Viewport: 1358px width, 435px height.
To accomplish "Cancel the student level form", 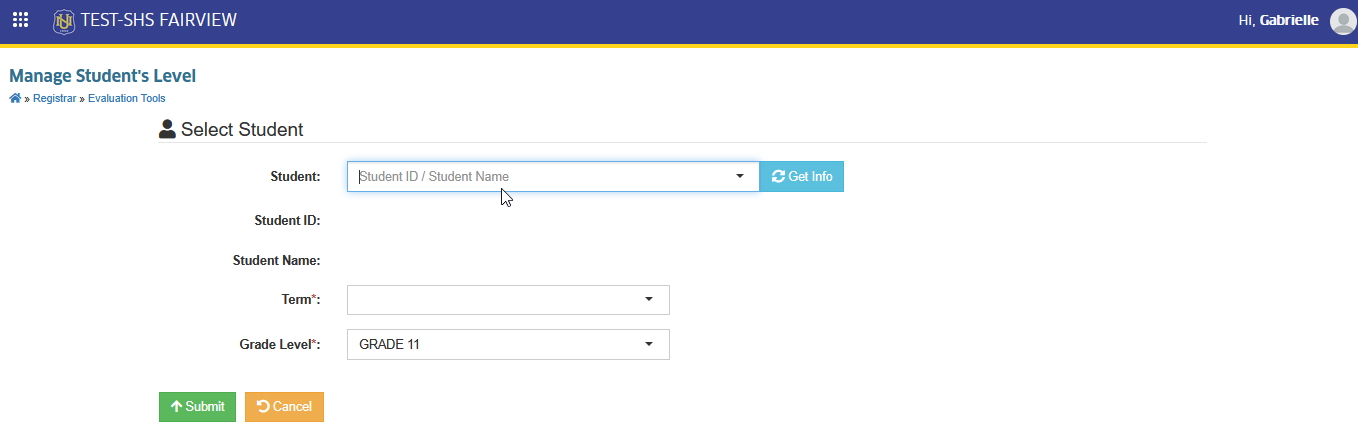I will (x=284, y=407).
